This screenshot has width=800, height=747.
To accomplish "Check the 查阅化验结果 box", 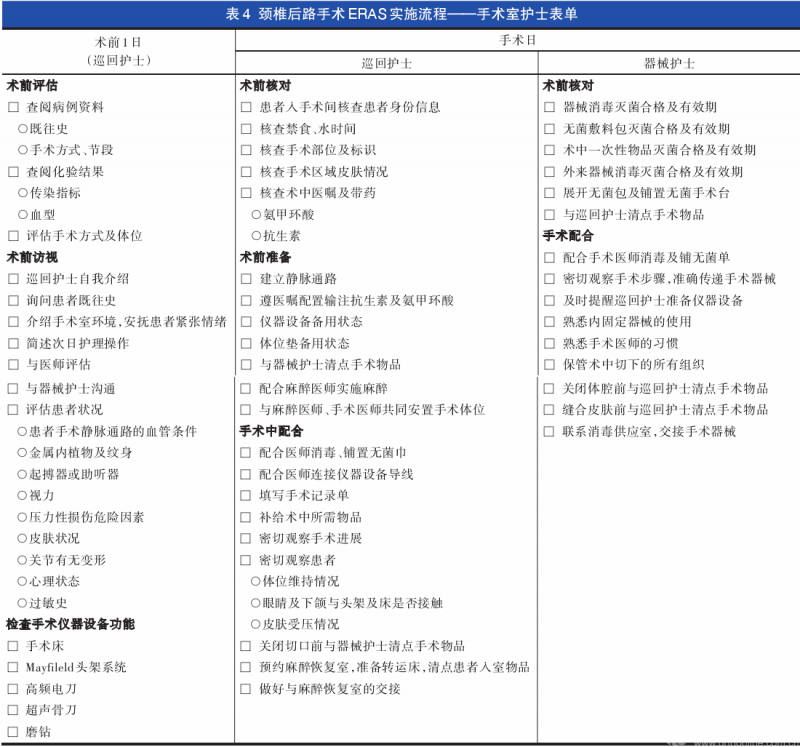I will pos(14,172).
